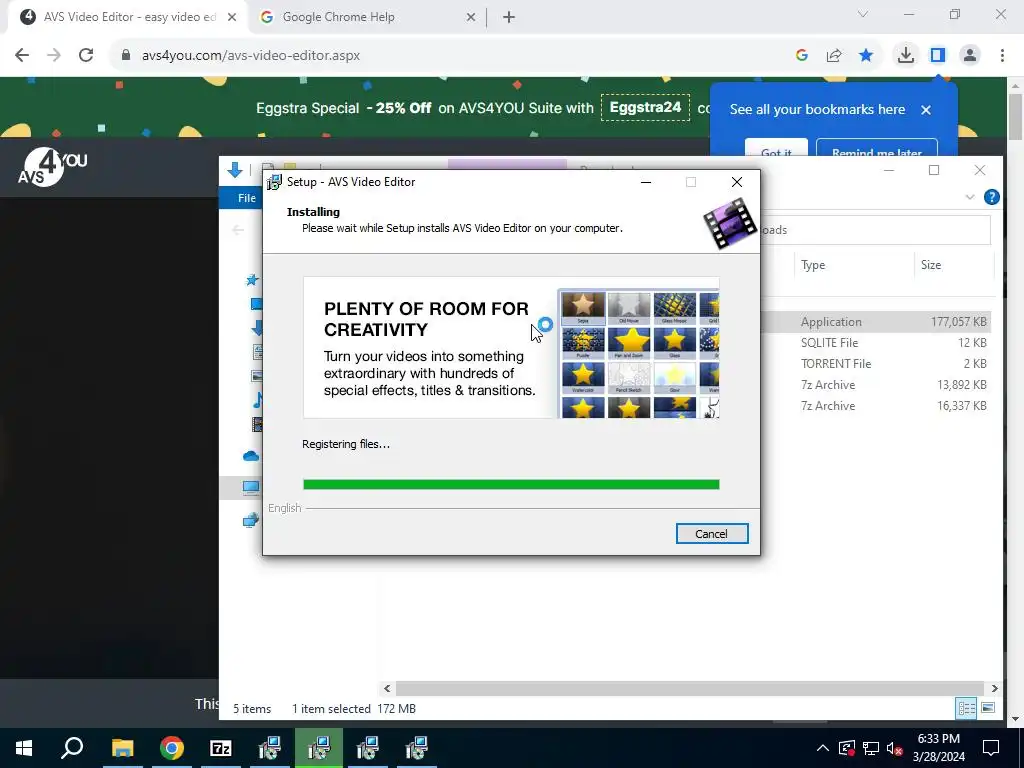The height and width of the screenshot is (768, 1024).
Task: Sort by the Size column header
Action: click(931, 264)
